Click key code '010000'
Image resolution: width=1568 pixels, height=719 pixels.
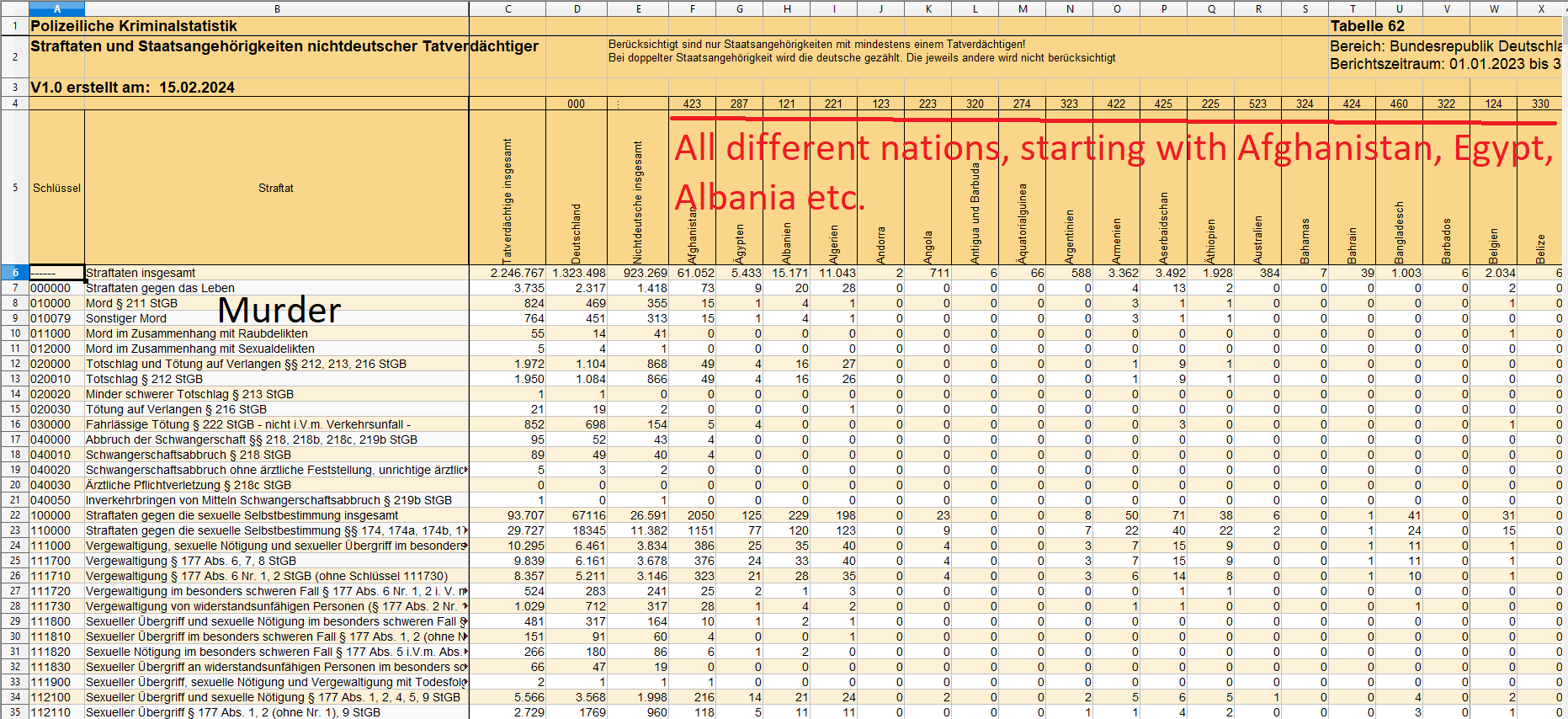pyautogui.click(x=50, y=303)
